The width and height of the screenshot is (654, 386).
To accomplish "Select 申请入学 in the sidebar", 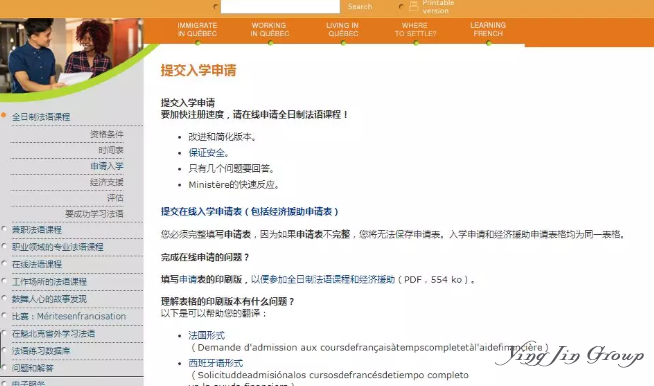I will coord(107,166).
